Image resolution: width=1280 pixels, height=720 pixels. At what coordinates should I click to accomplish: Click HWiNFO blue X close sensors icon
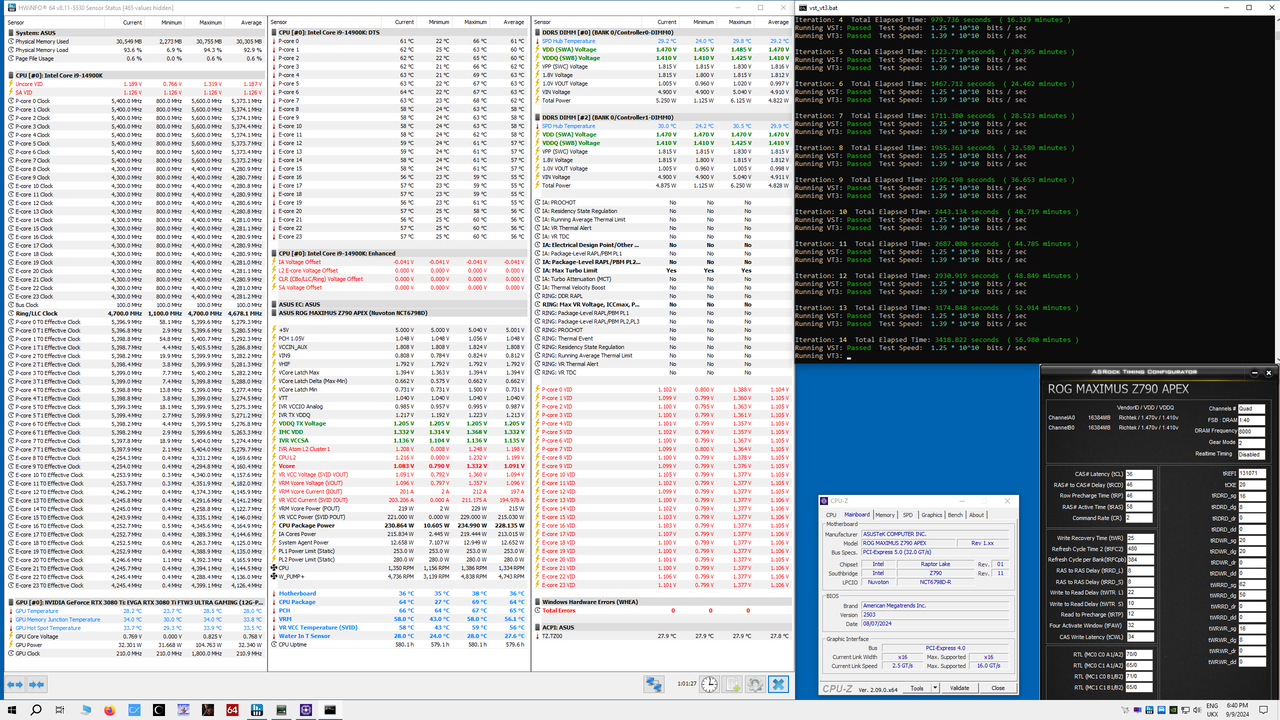pyautogui.click(x=779, y=685)
